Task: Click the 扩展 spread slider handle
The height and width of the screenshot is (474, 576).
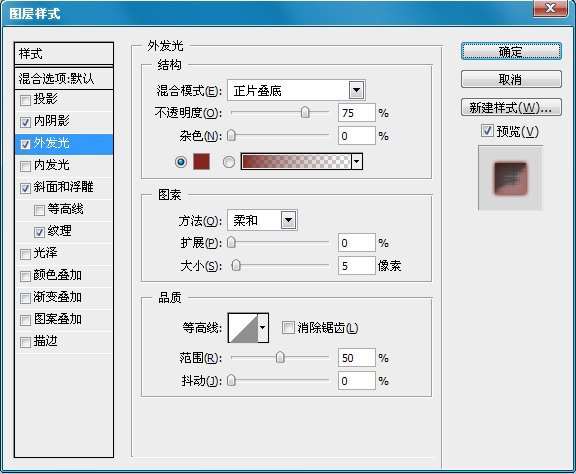Action: click(231, 243)
